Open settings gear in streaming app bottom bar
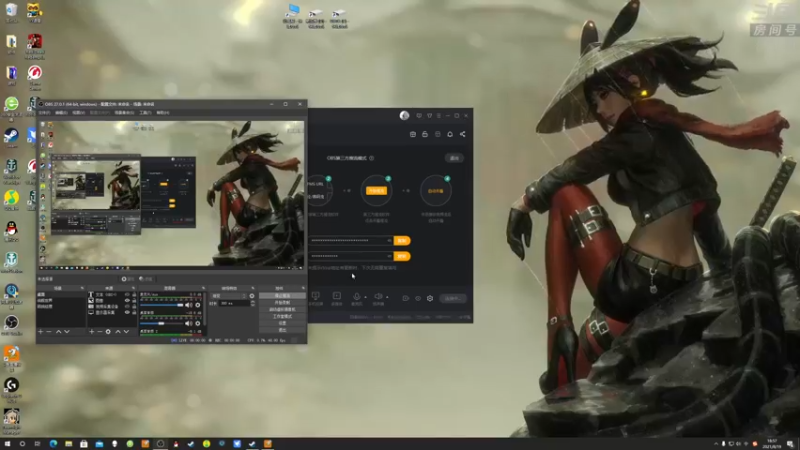This screenshot has width=800, height=450. tap(430, 298)
